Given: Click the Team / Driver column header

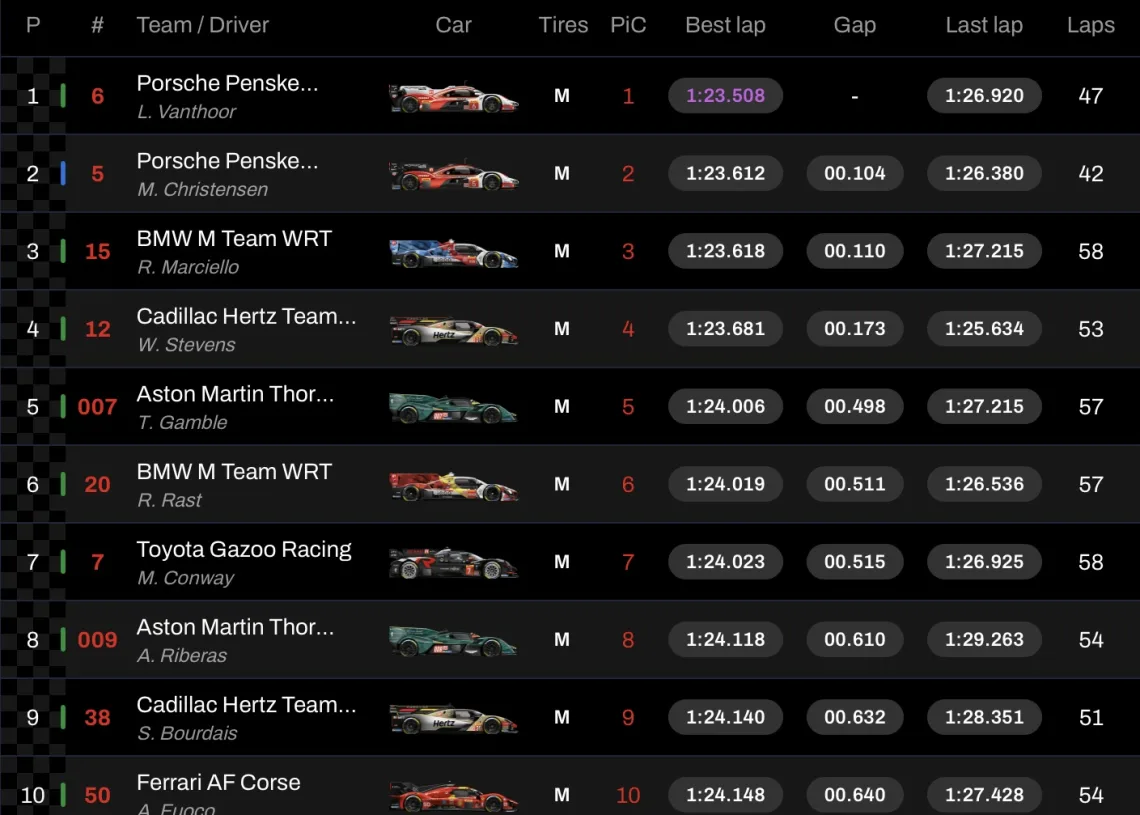Looking at the screenshot, I should coord(202,26).
